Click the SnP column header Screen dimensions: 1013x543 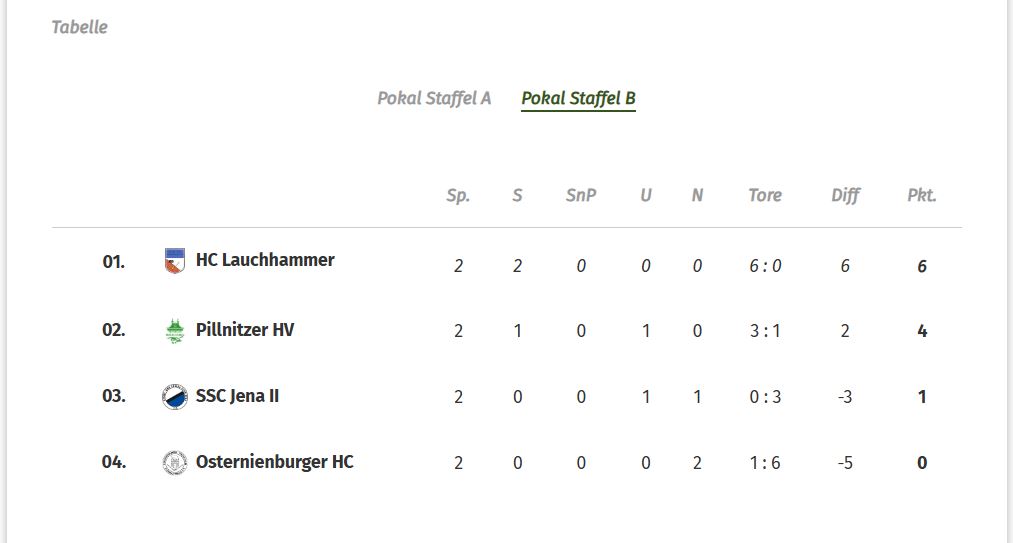pos(581,196)
